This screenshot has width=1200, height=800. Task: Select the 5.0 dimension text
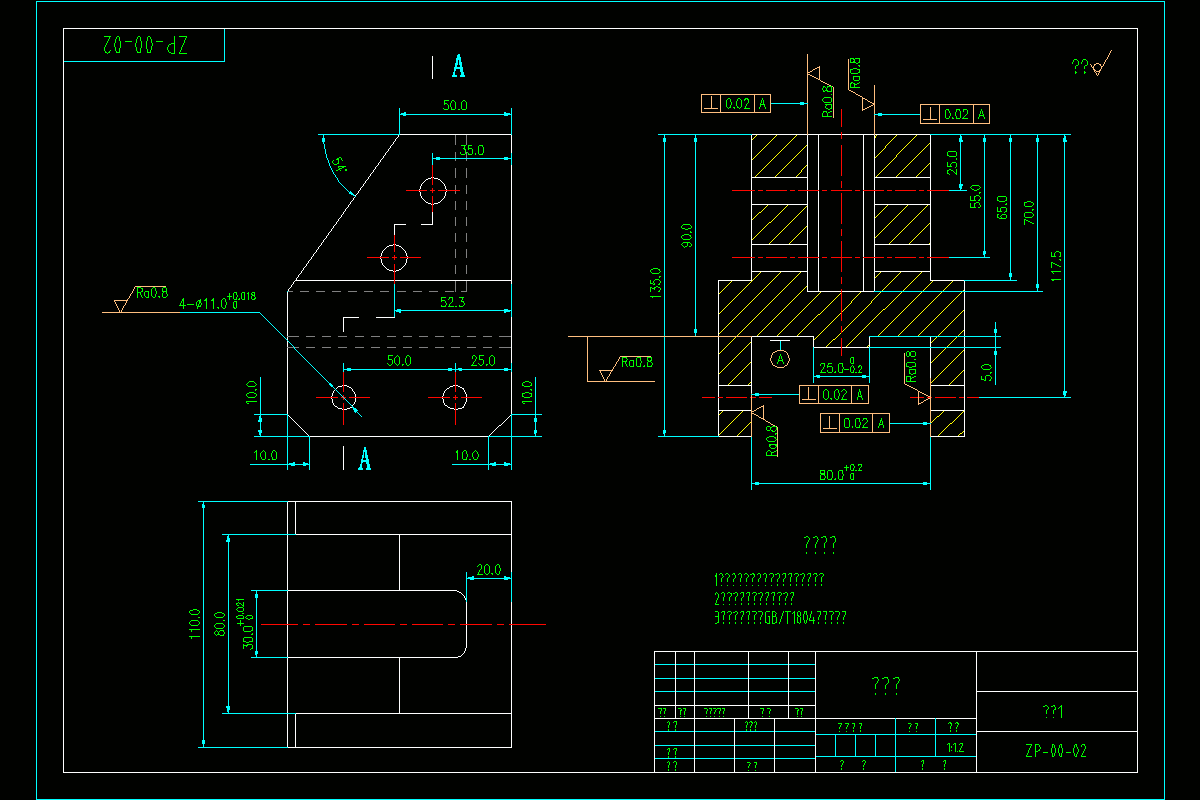(987, 372)
